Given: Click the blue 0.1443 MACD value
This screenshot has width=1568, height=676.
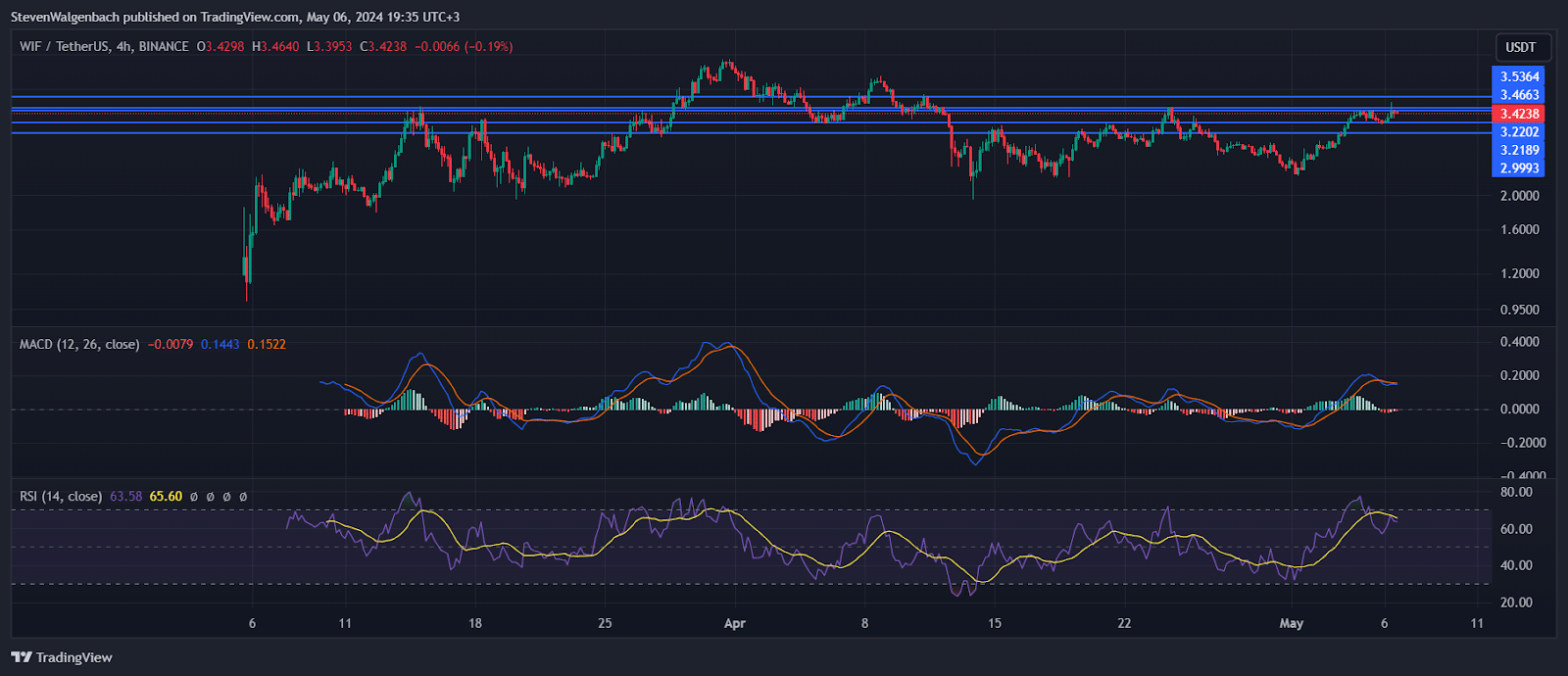Looking at the screenshot, I should 220,344.
